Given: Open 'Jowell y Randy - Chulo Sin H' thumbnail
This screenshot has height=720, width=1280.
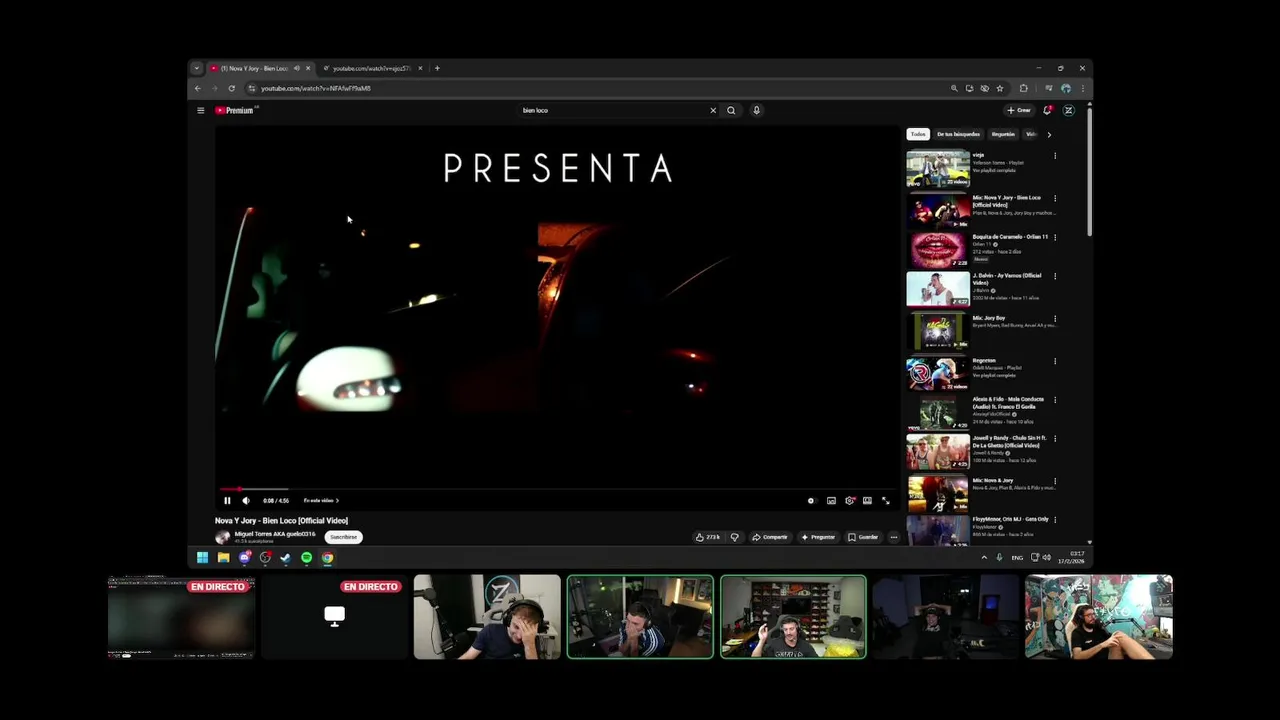Looking at the screenshot, I should point(938,451).
